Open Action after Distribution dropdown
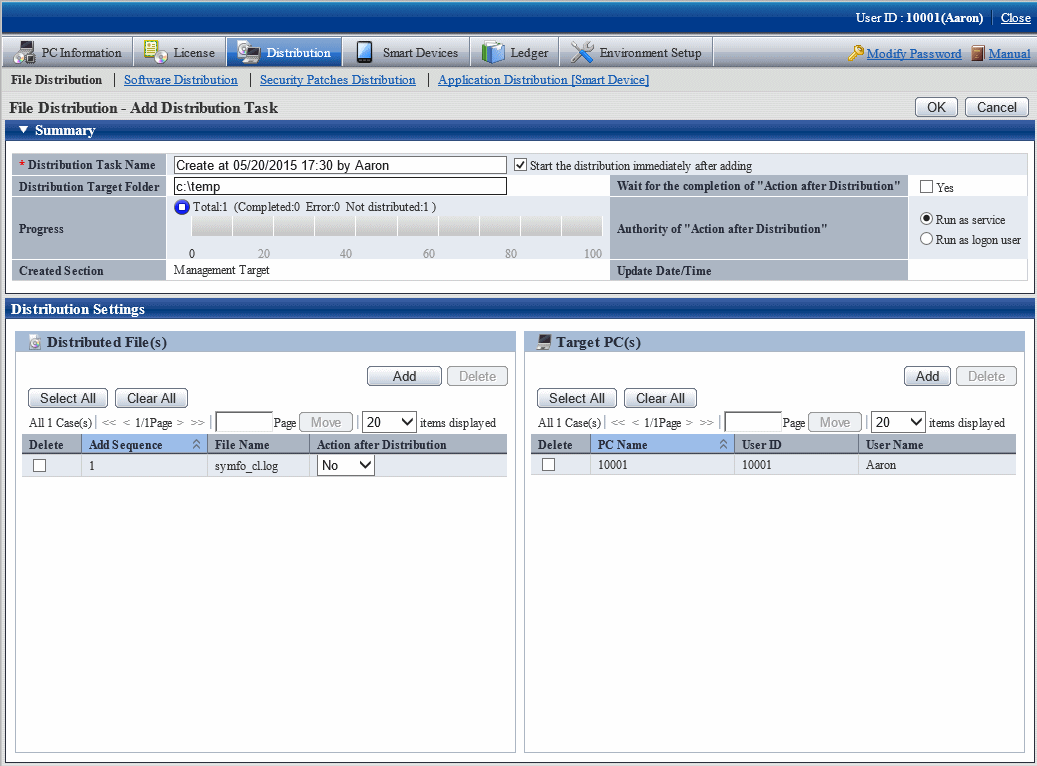 [346, 465]
